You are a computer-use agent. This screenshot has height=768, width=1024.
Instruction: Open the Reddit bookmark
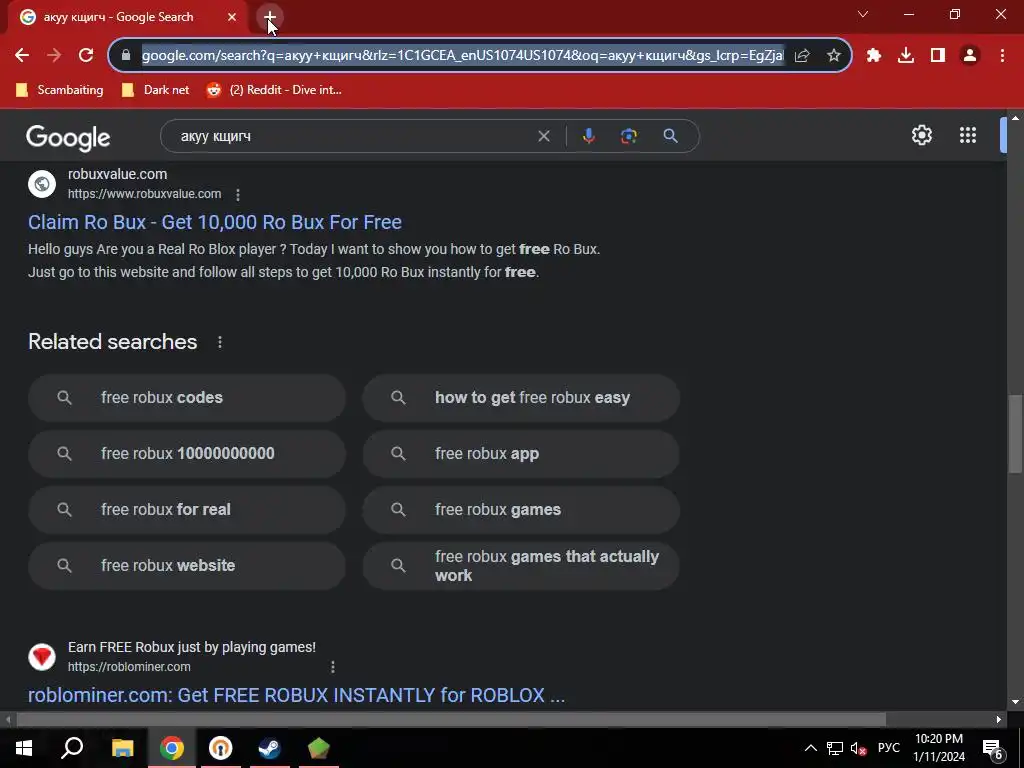[x=274, y=90]
